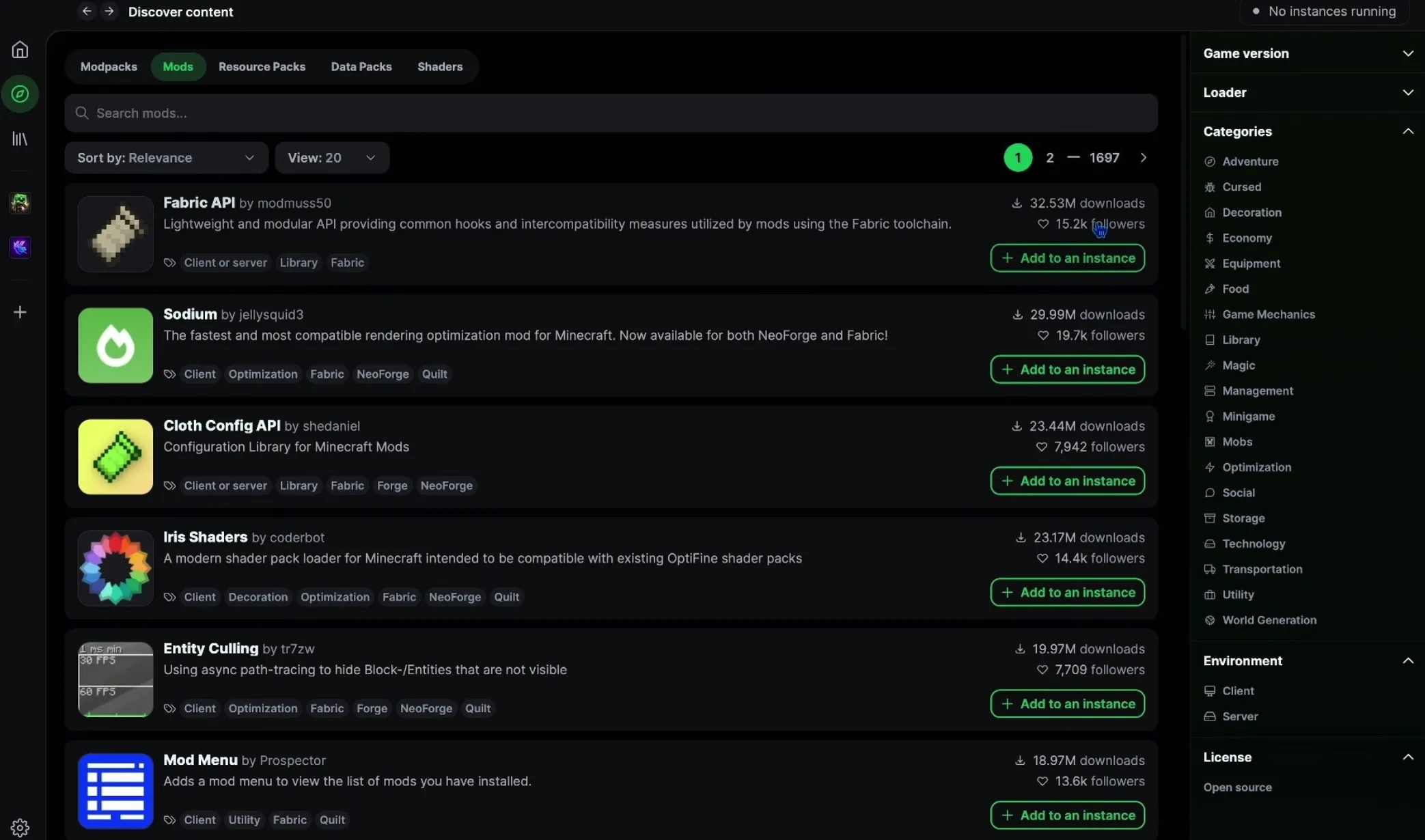The image size is (1425, 840).
Task: Expand the Loader section
Action: (1308, 92)
